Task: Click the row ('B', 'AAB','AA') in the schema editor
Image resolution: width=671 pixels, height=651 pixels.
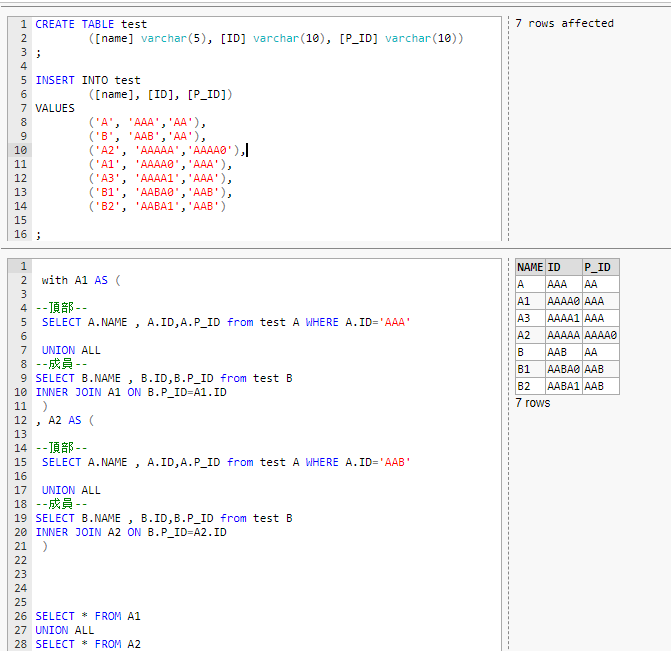Action: point(147,137)
